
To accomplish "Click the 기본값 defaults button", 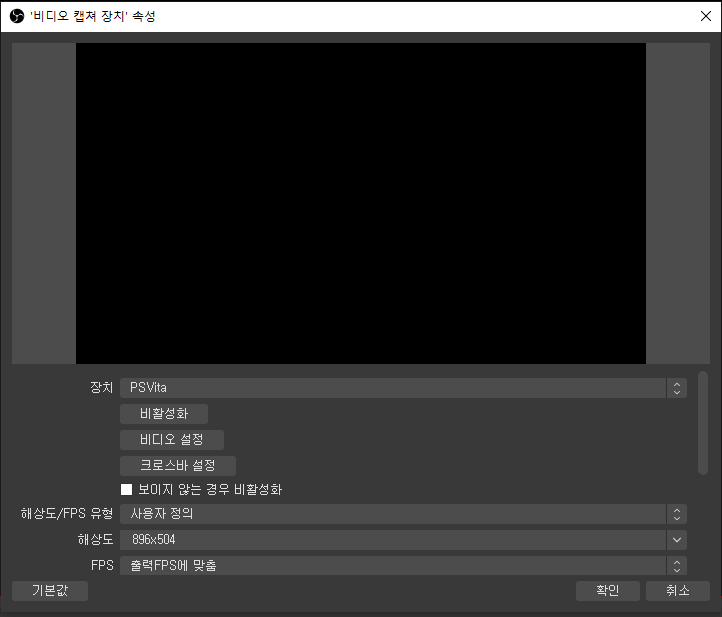I will point(50,591).
